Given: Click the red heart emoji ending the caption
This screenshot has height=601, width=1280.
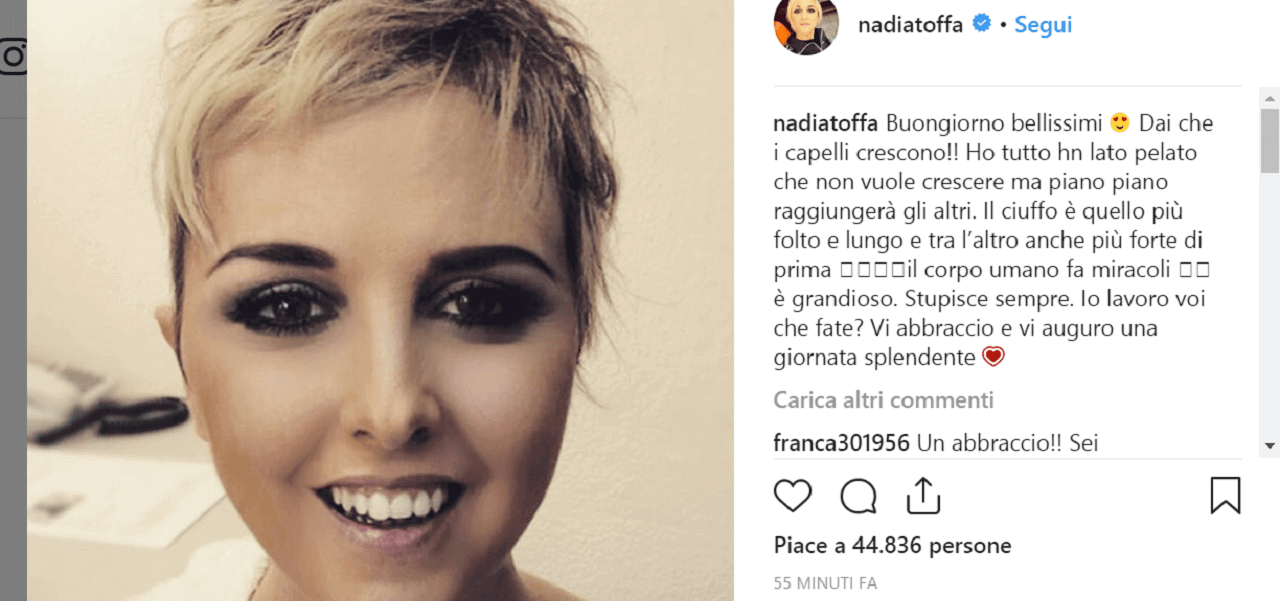Looking at the screenshot, I should 993,357.
